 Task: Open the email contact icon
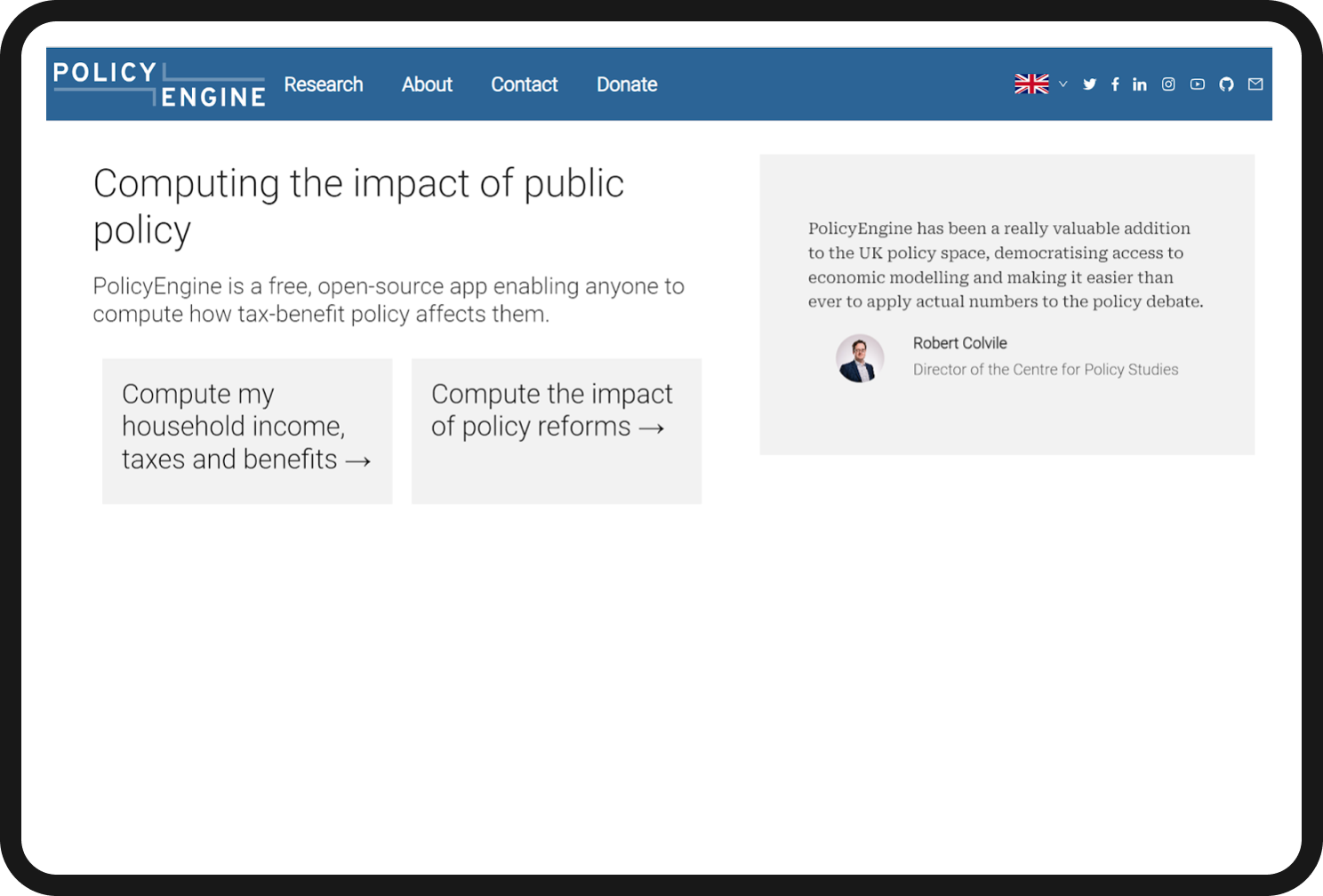pyautogui.click(x=1255, y=84)
